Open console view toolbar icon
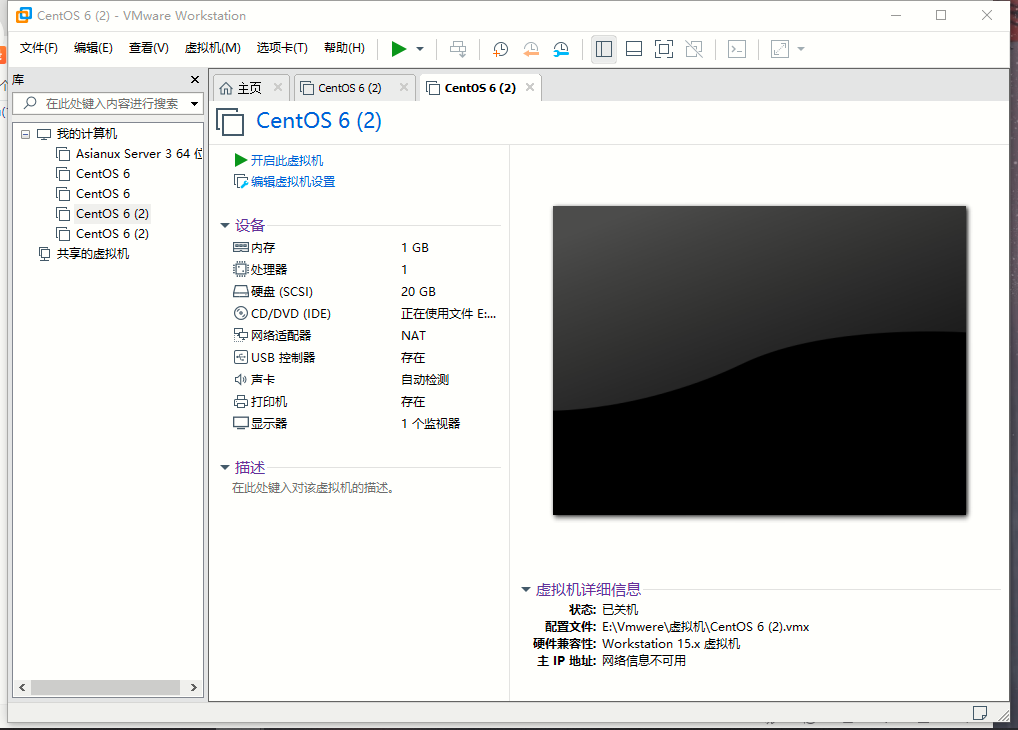 tap(737, 49)
